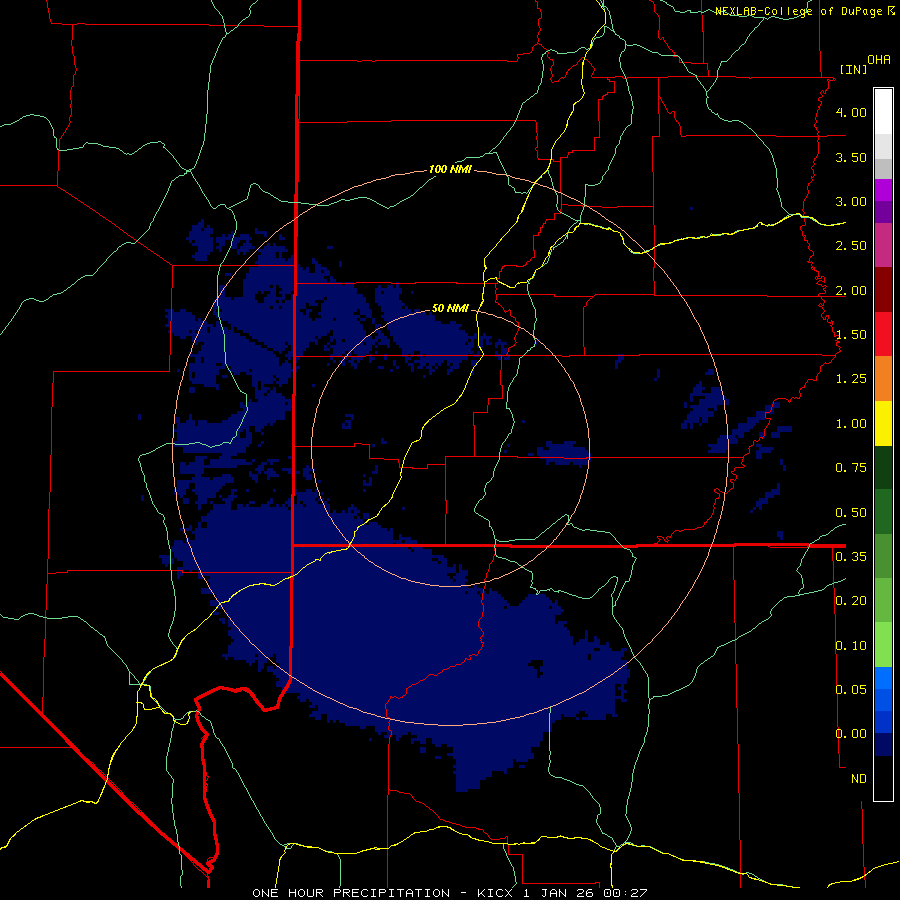
Task: Click the black ND legend block
Action: pyautogui.click(x=883, y=778)
